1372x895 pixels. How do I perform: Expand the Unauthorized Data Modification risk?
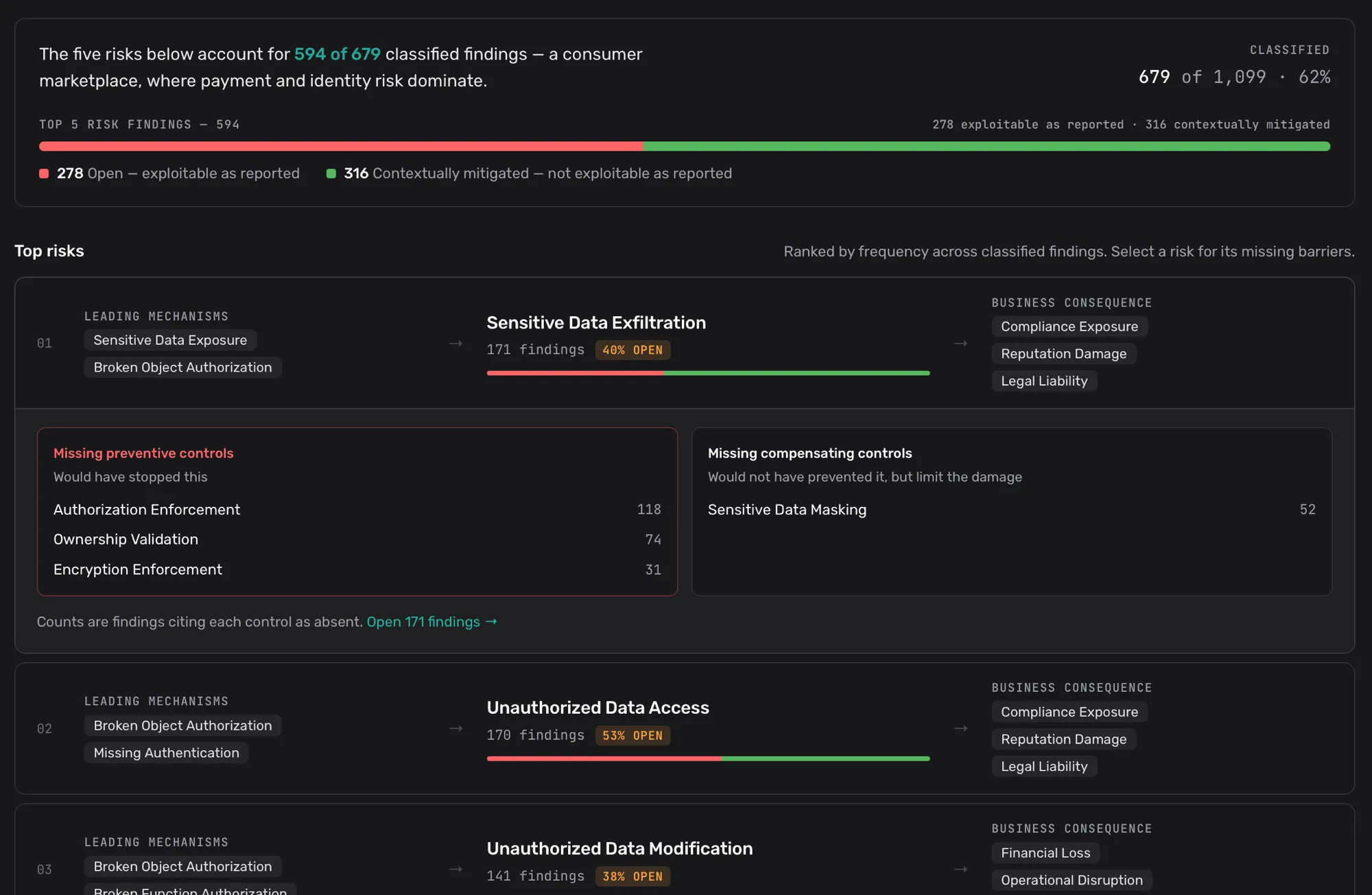point(685,850)
